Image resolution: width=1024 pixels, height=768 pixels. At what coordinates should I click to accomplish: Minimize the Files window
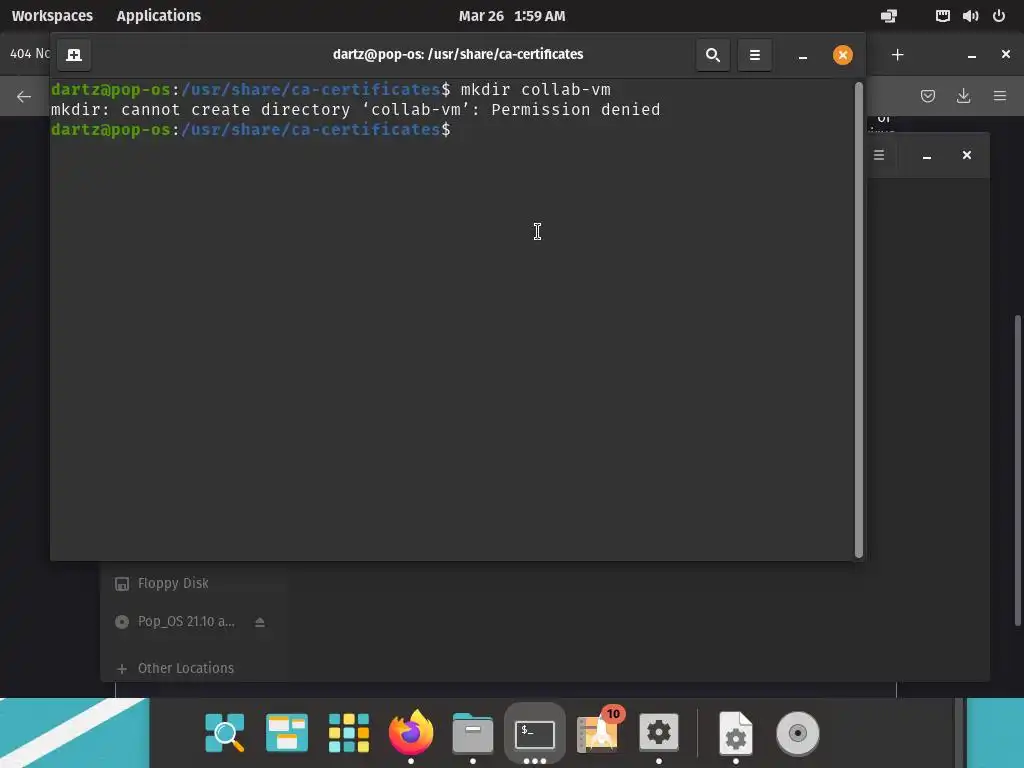pyautogui.click(x=927, y=155)
